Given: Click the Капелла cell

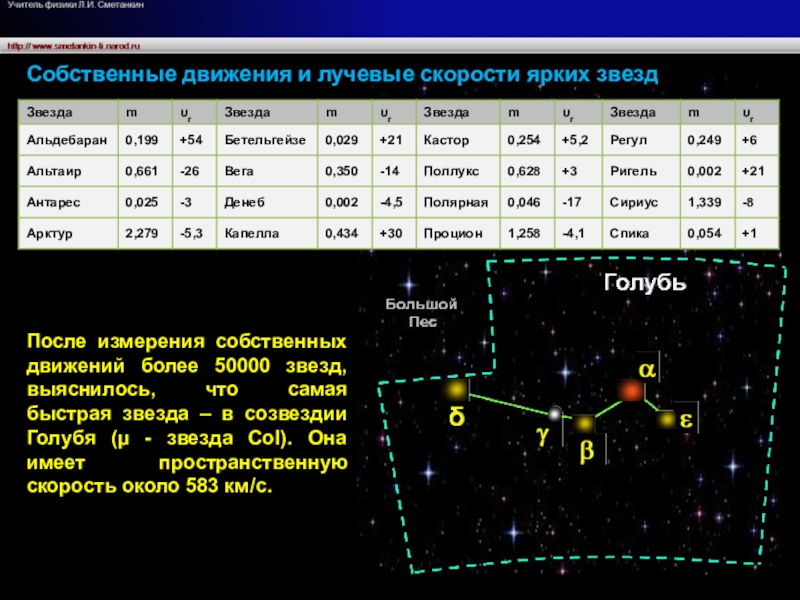Looking at the screenshot, I should (267, 233).
